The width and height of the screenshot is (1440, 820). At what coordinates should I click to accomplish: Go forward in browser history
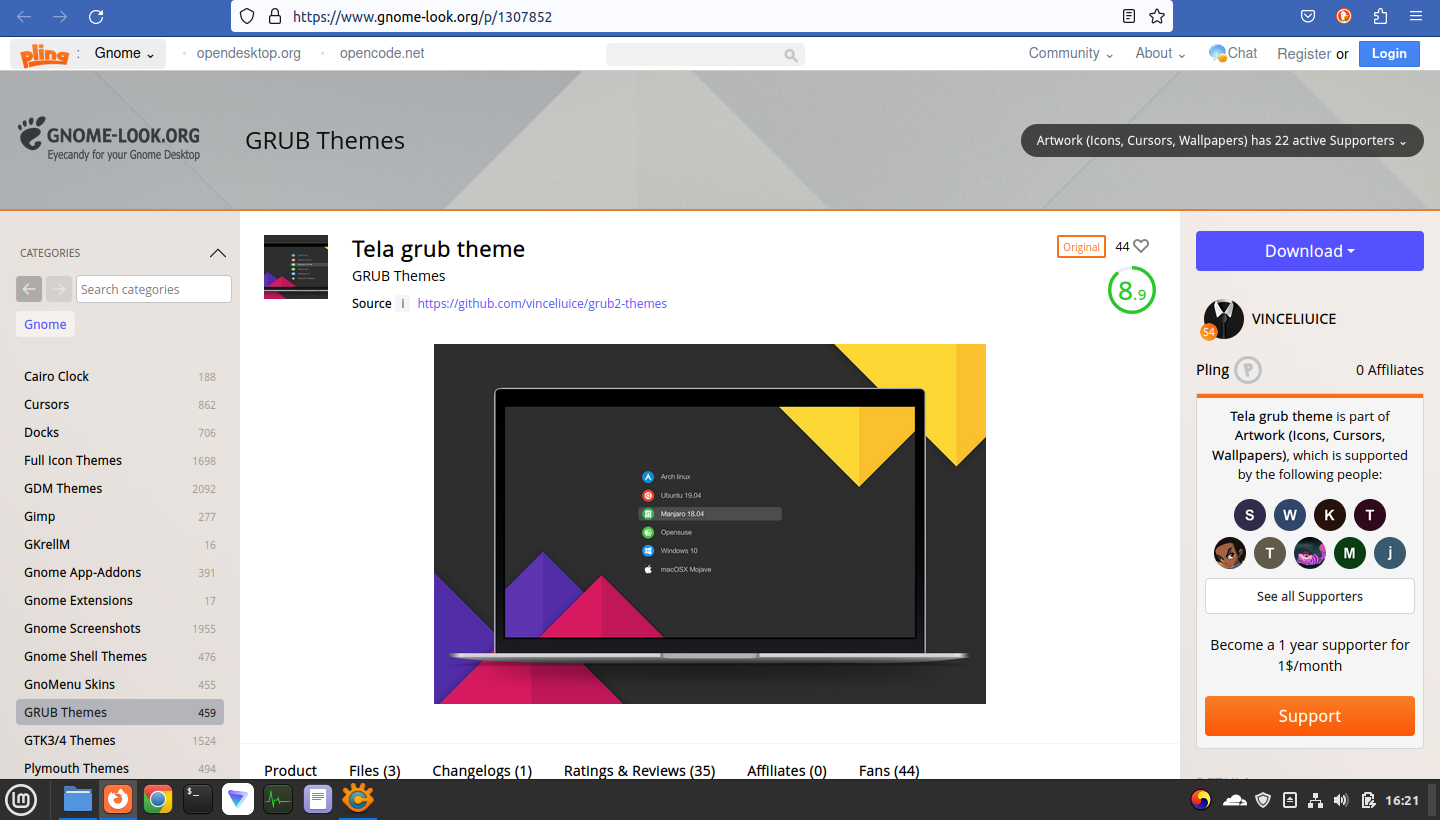click(60, 16)
